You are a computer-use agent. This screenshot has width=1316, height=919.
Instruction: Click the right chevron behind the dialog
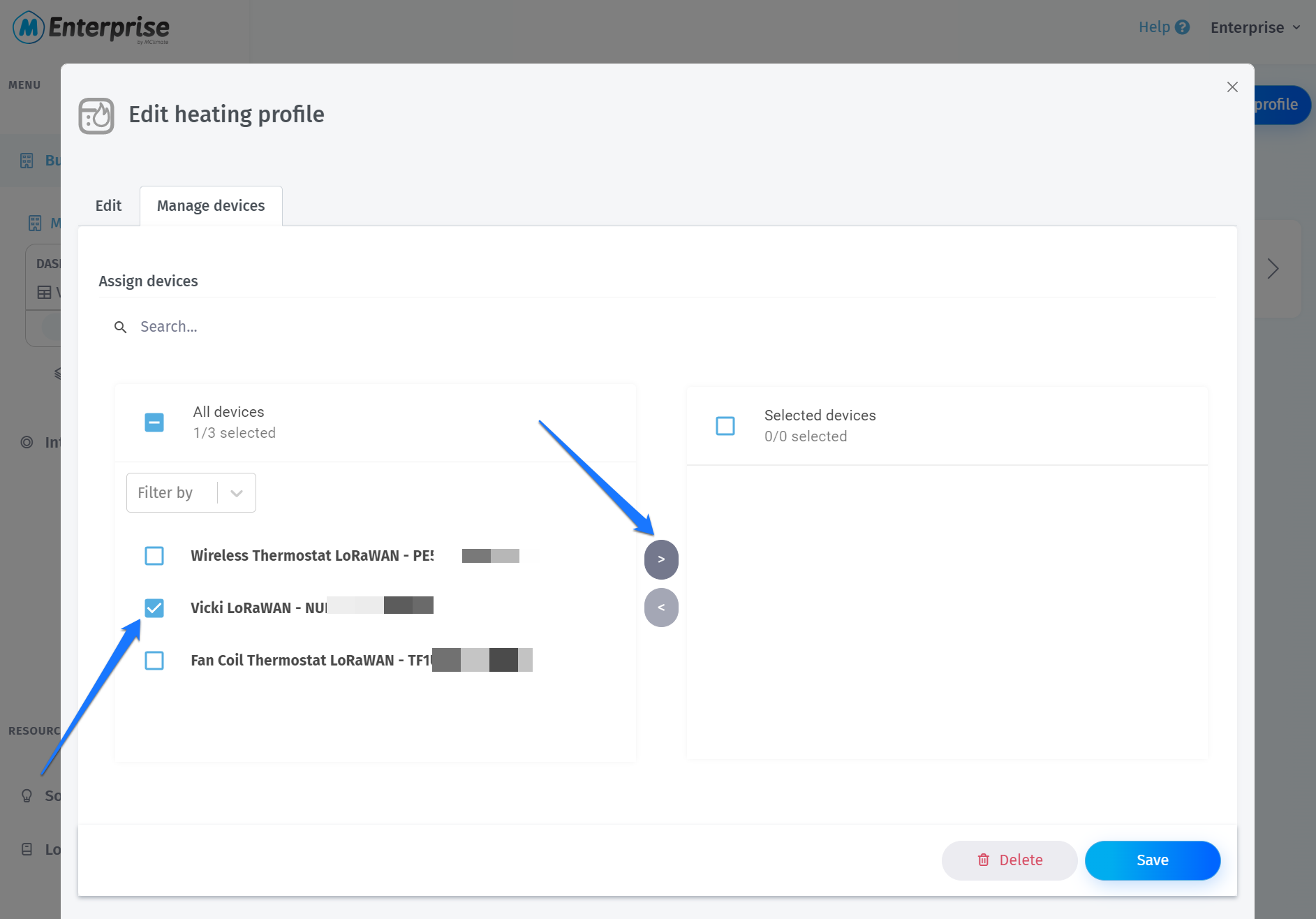pos(1273,269)
